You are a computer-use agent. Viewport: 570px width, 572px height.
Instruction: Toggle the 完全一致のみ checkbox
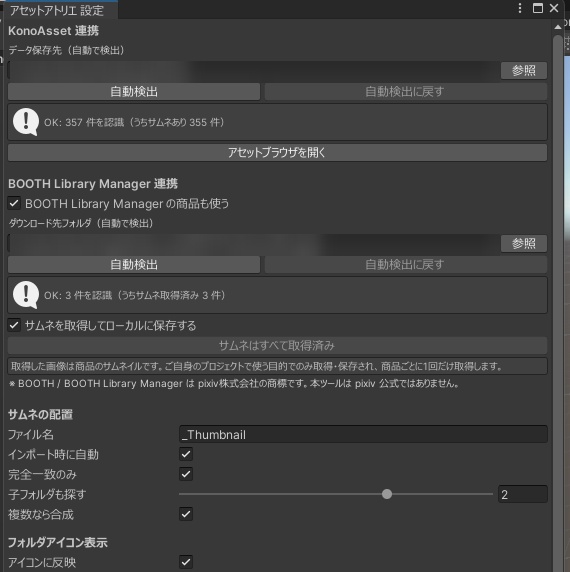tap(186, 474)
